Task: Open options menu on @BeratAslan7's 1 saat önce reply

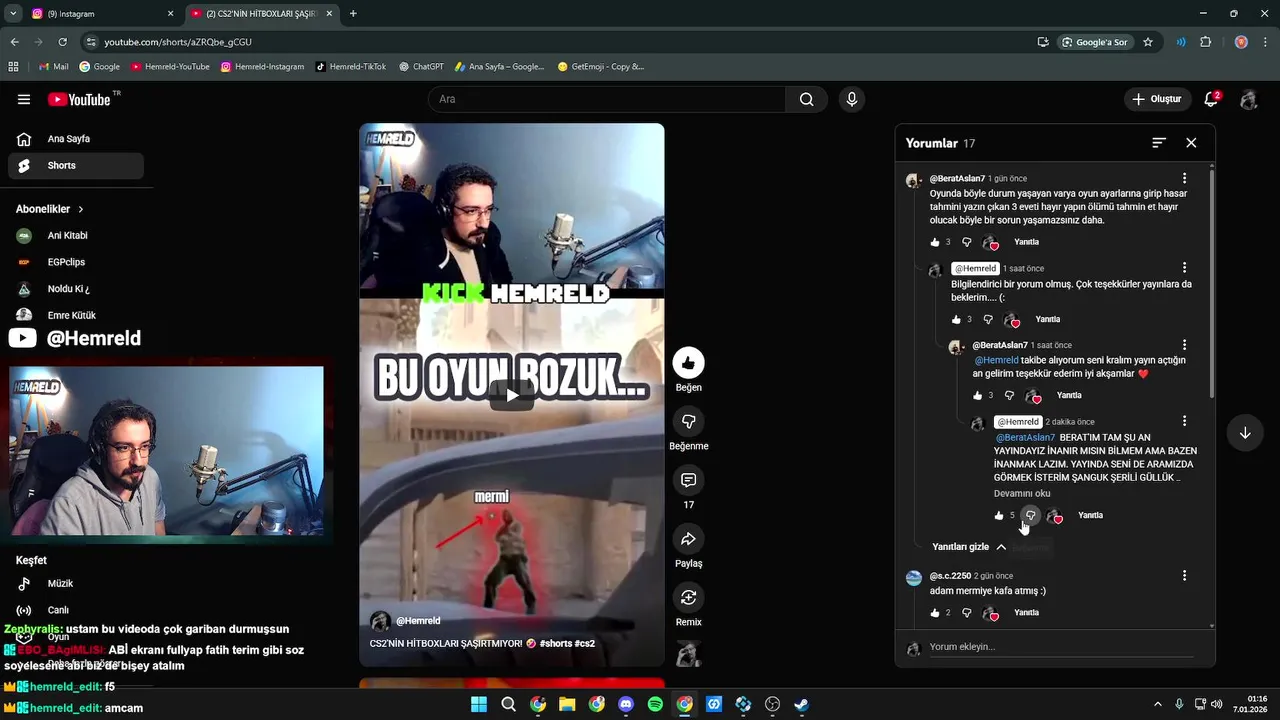Action: [1184, 345]
